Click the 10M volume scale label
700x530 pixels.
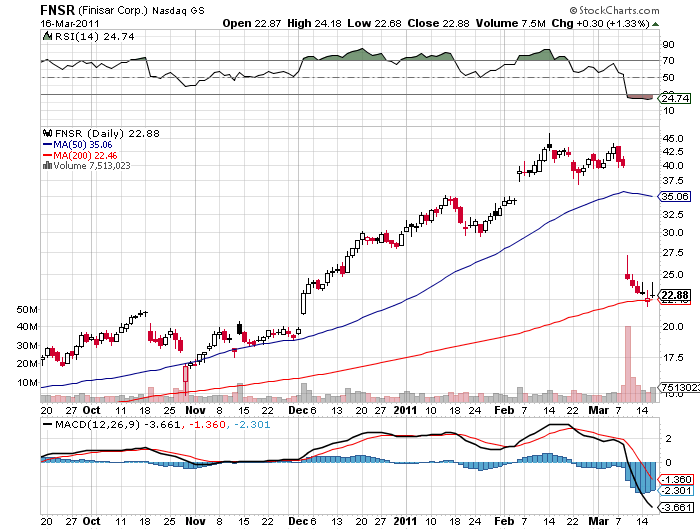(x=27, y=382)
